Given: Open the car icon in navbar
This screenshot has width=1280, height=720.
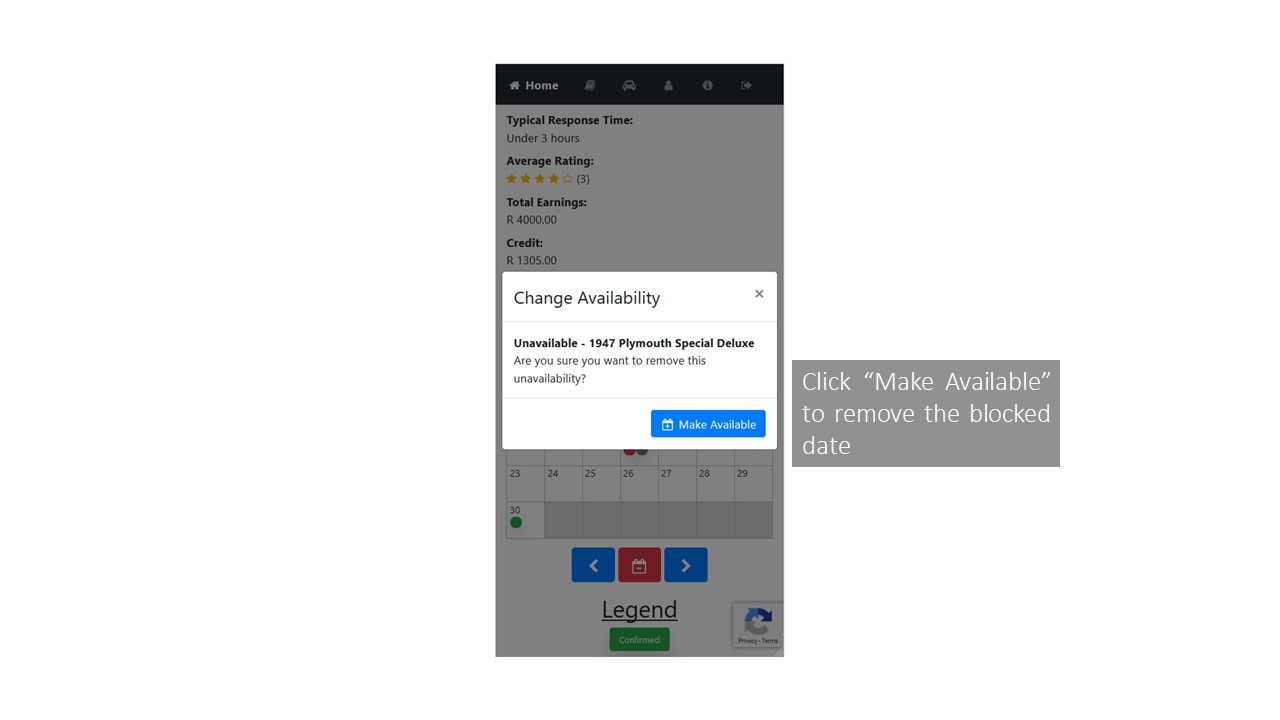Looking at the screenshot, I should (629, 86).
